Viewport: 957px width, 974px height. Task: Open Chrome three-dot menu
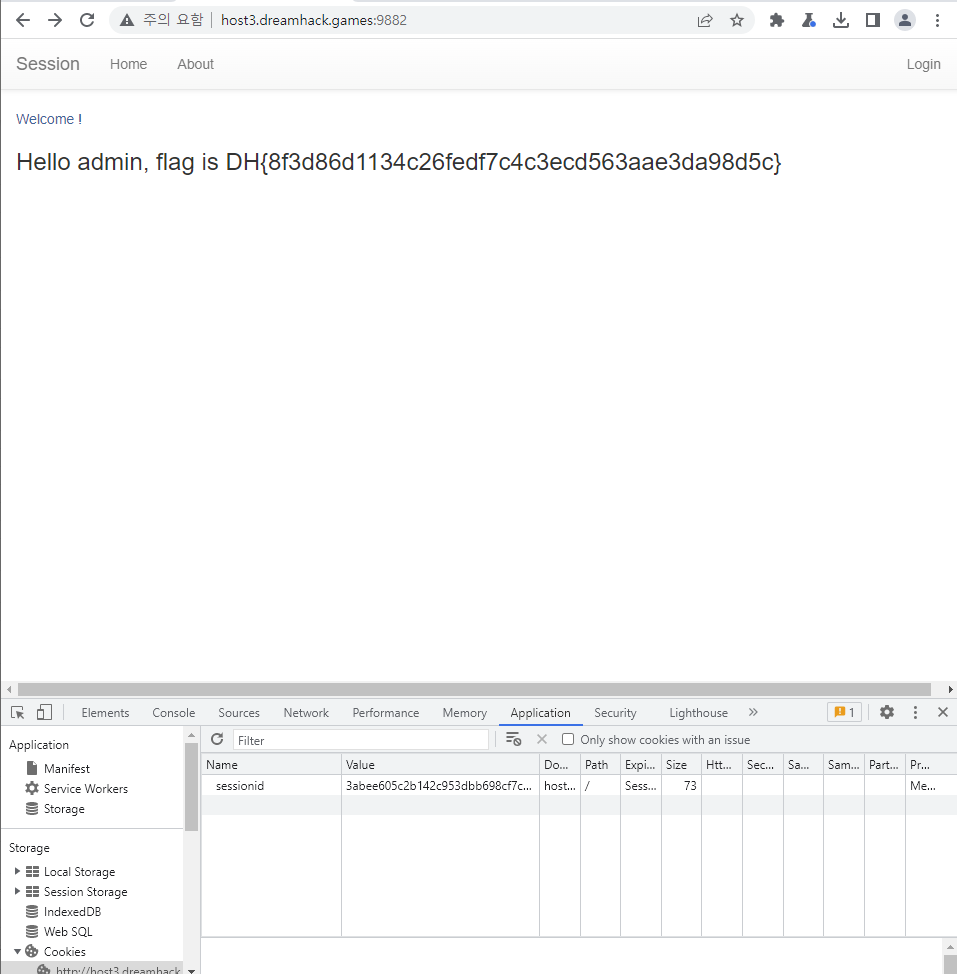point(937,20)
